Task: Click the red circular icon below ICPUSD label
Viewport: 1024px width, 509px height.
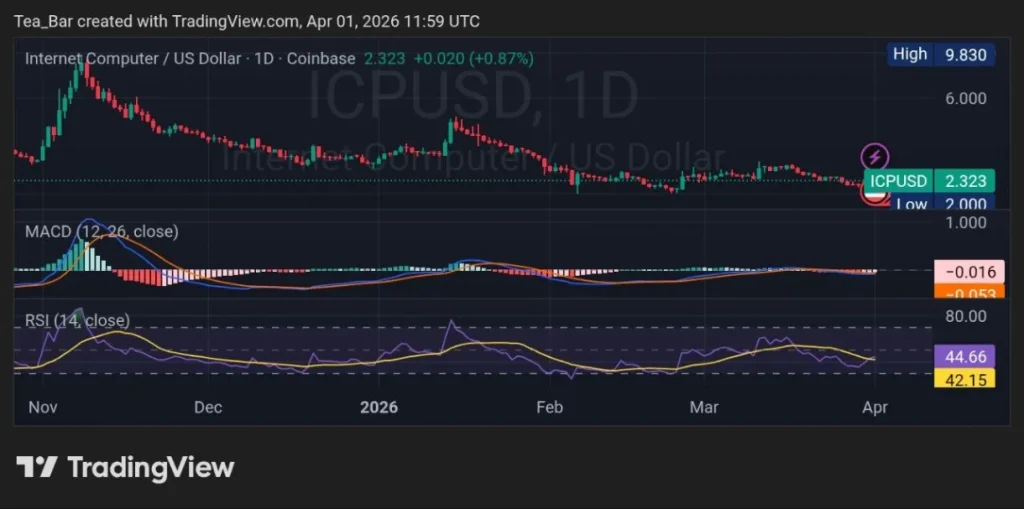Action: click(x=874, y=195)
